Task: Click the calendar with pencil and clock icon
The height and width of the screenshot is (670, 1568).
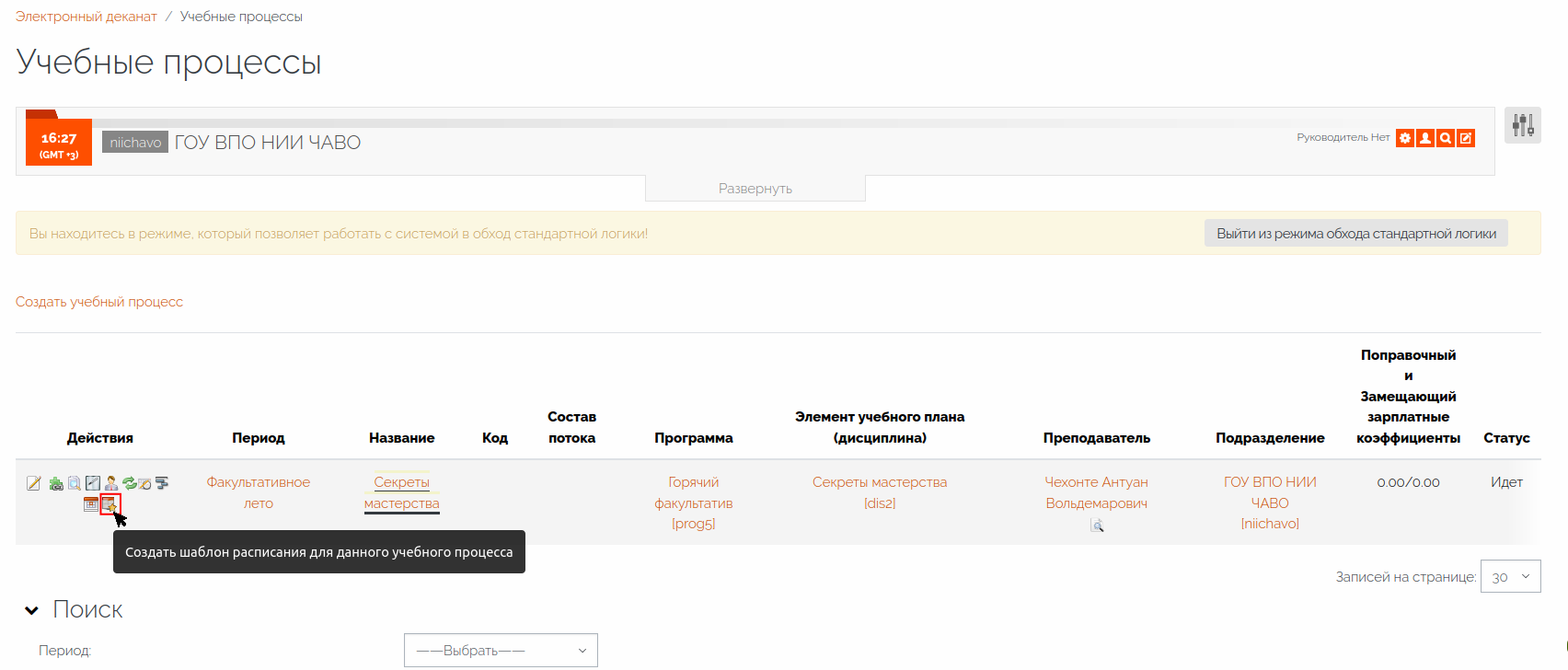Action: click(x=144, y=483)
